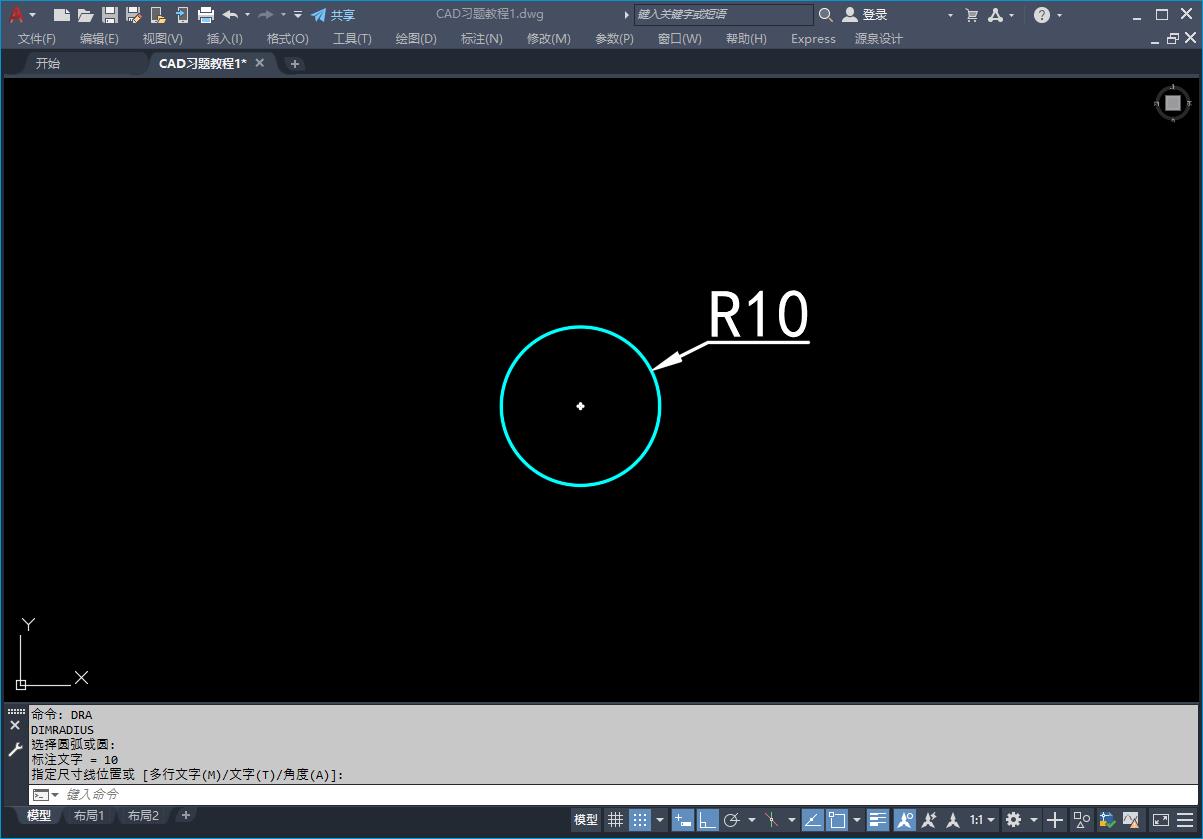The height and width of the screenshot is (839, 1203).
Task: Click the Redo arrow icon
Action: [266, 15]
